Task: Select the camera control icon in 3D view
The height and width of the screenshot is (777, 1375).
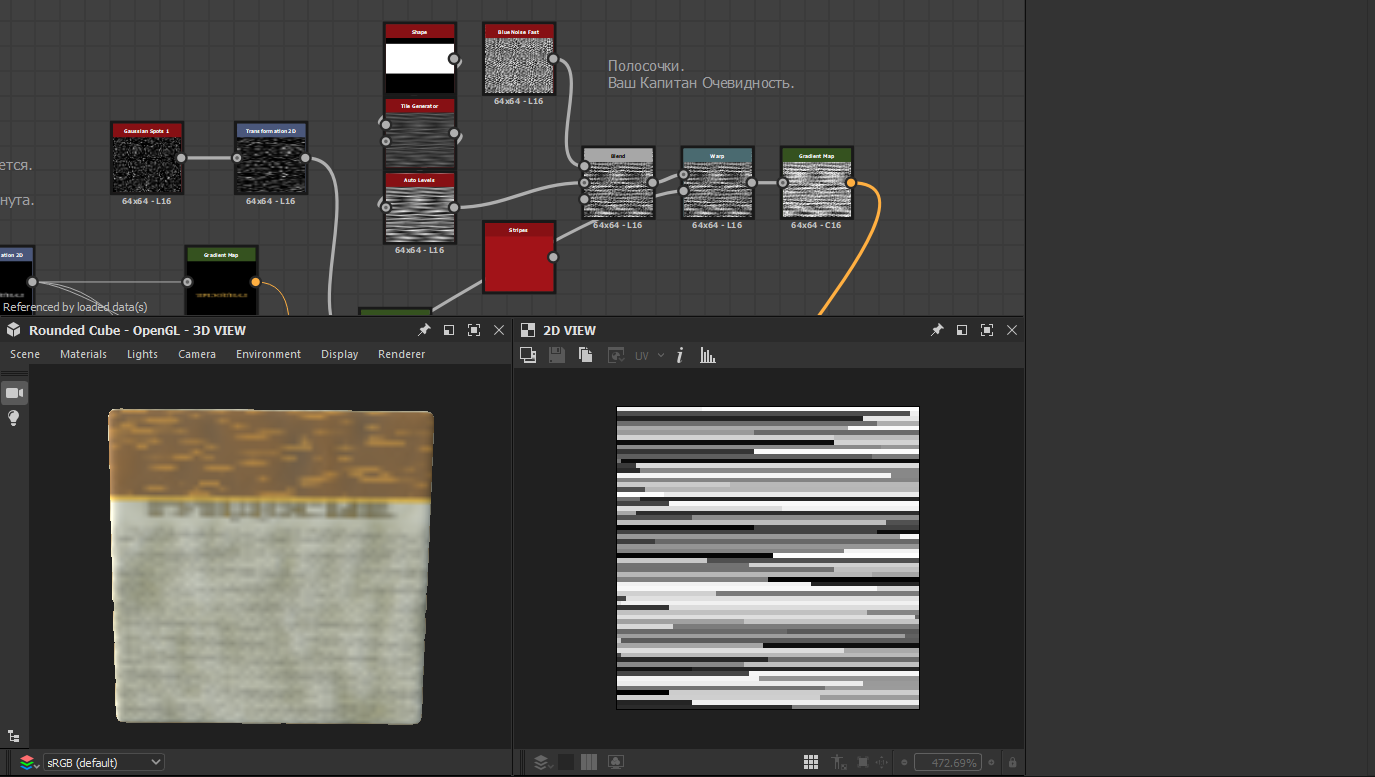Action: pos(14,393)
